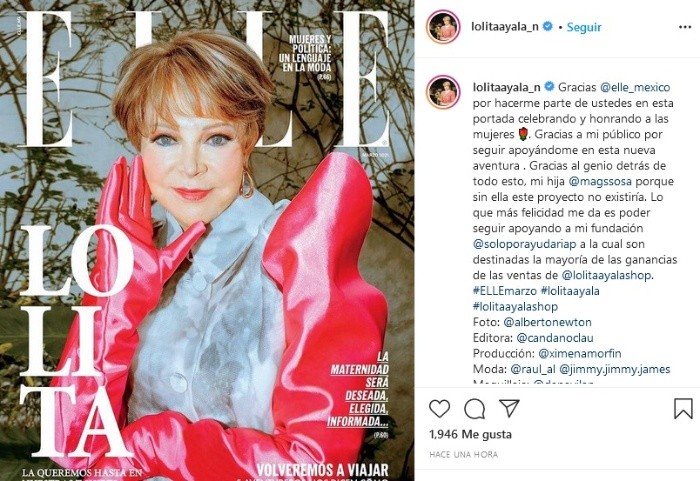Open the header profile picture avatar
Screen dimensions: 700x481
click(x=443, y=27)
